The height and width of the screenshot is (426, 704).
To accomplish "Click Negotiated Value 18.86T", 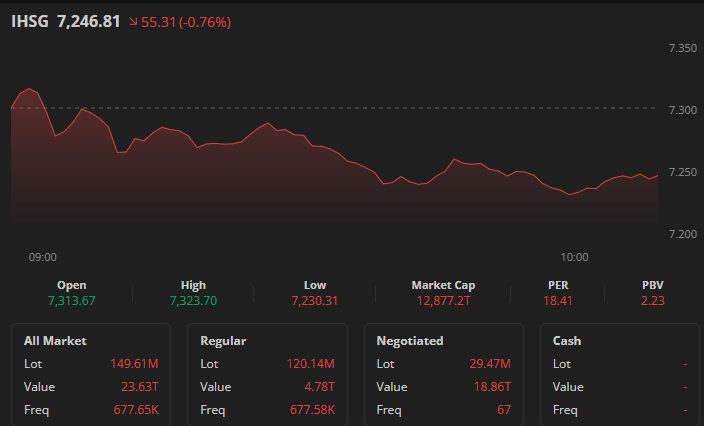I will [492, 386].
